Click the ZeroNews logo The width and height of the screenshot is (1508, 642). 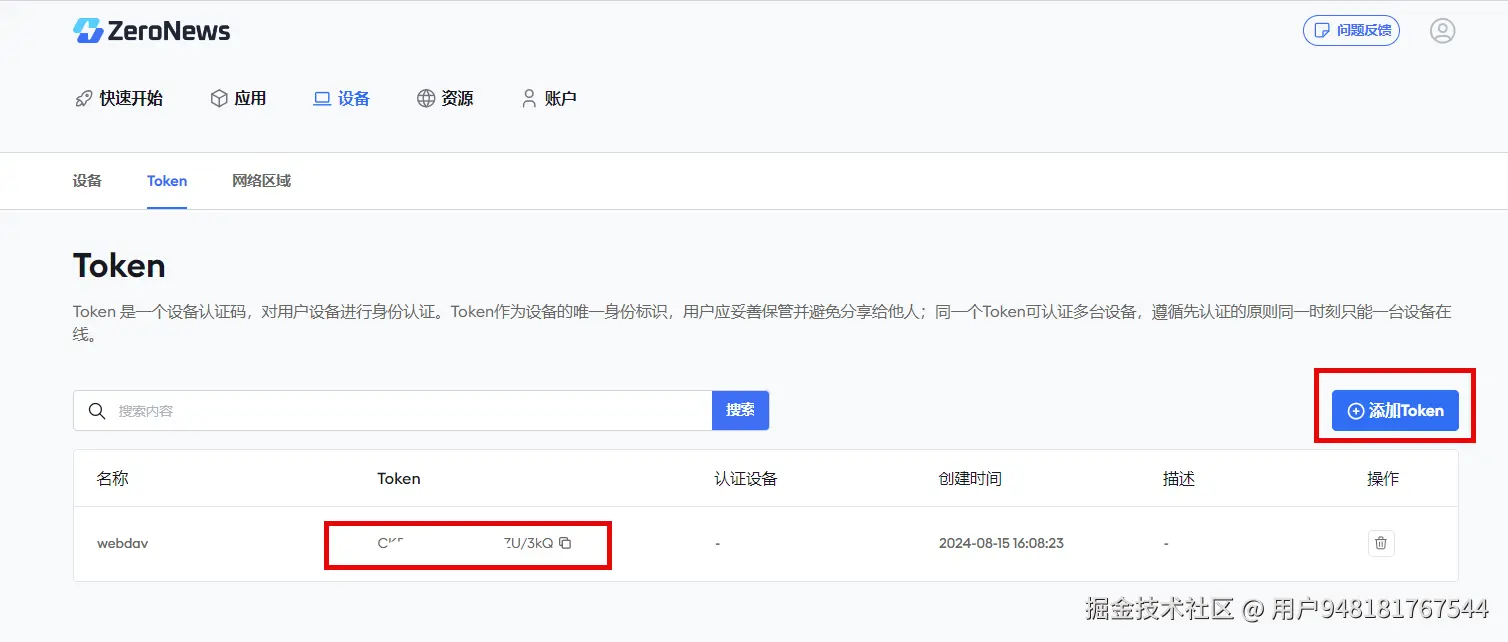[152, 31]
